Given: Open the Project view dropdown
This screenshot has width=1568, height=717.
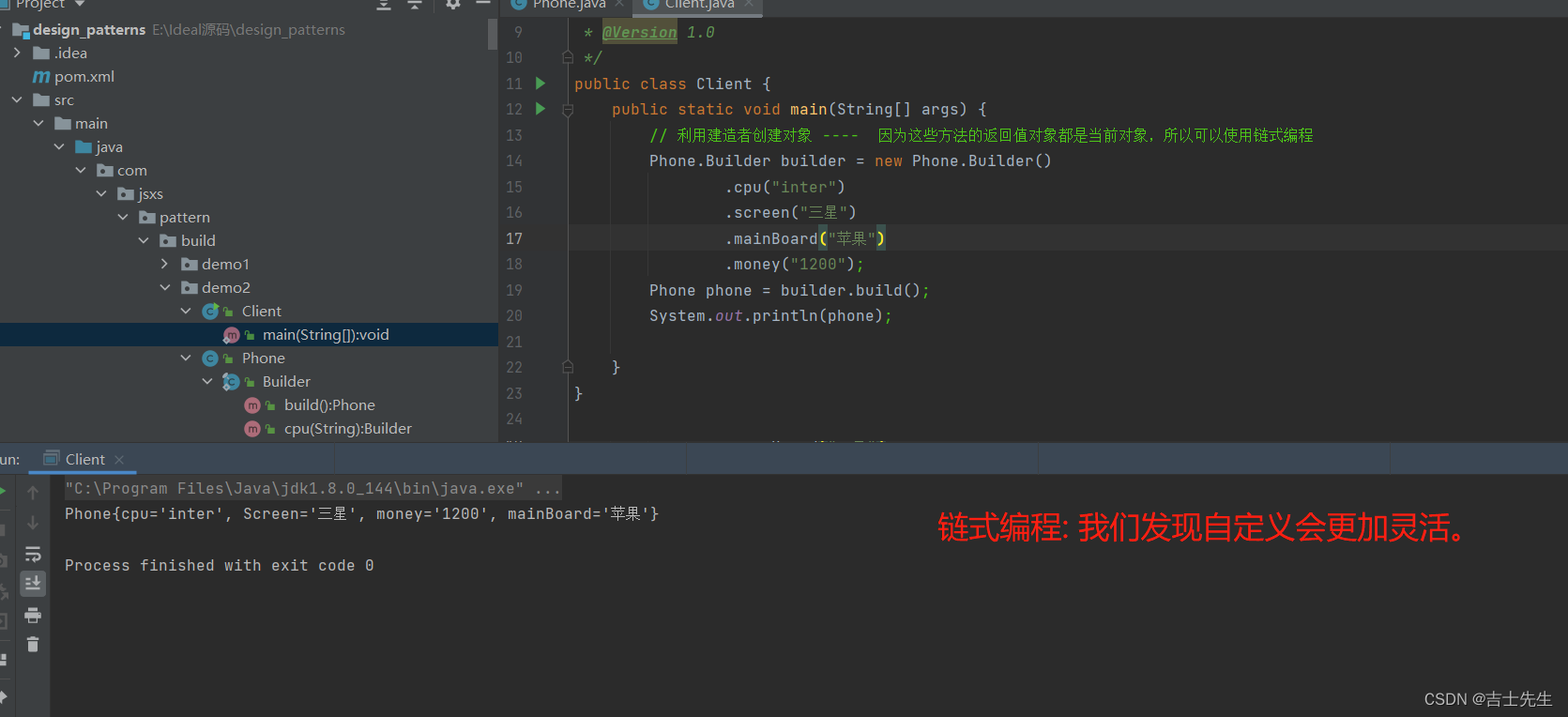Looking at the screenshot, I should pyautogui.click(x=80, y=4).
